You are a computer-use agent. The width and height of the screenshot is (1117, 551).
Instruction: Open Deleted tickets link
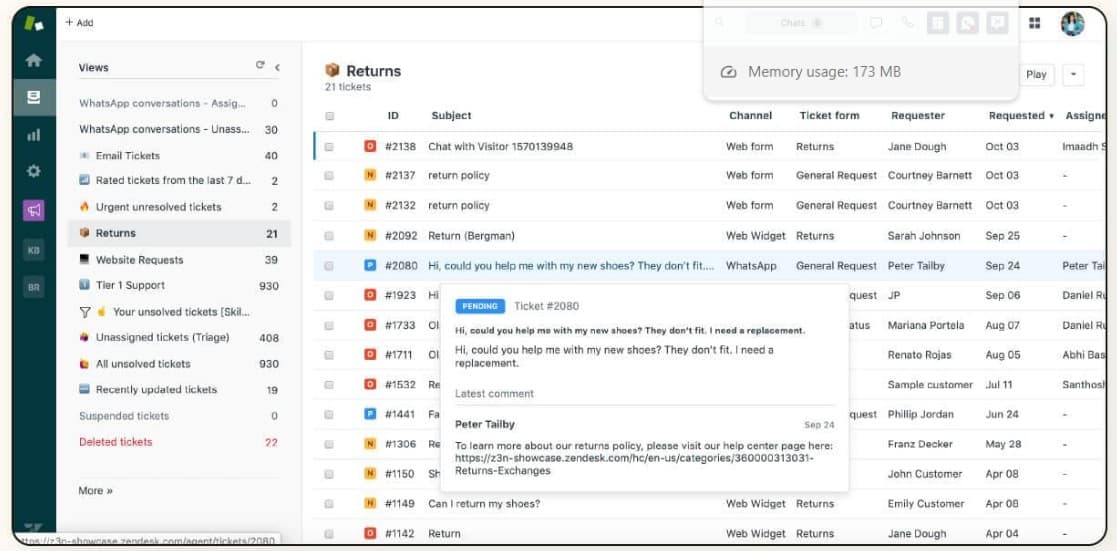click(115, 442)
